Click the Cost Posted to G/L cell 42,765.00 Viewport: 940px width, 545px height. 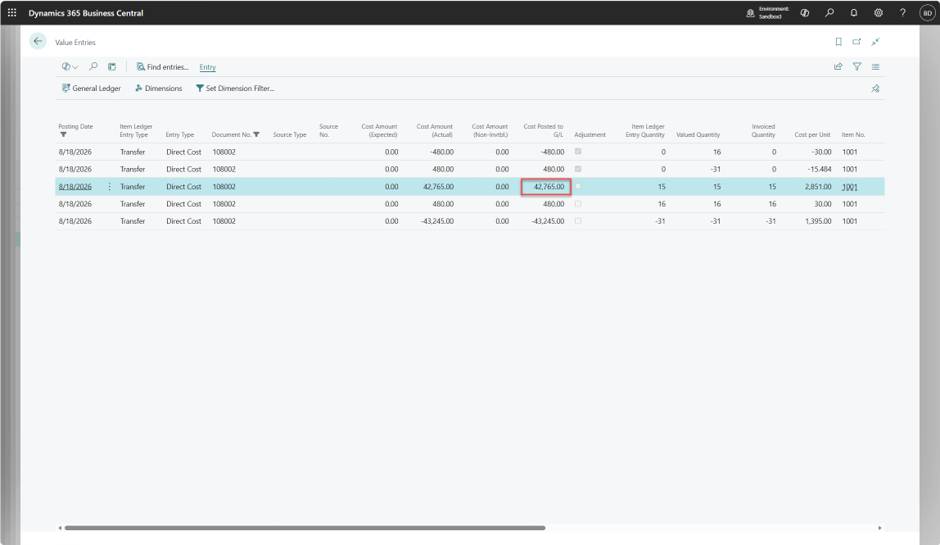click(x=546, y=187)
